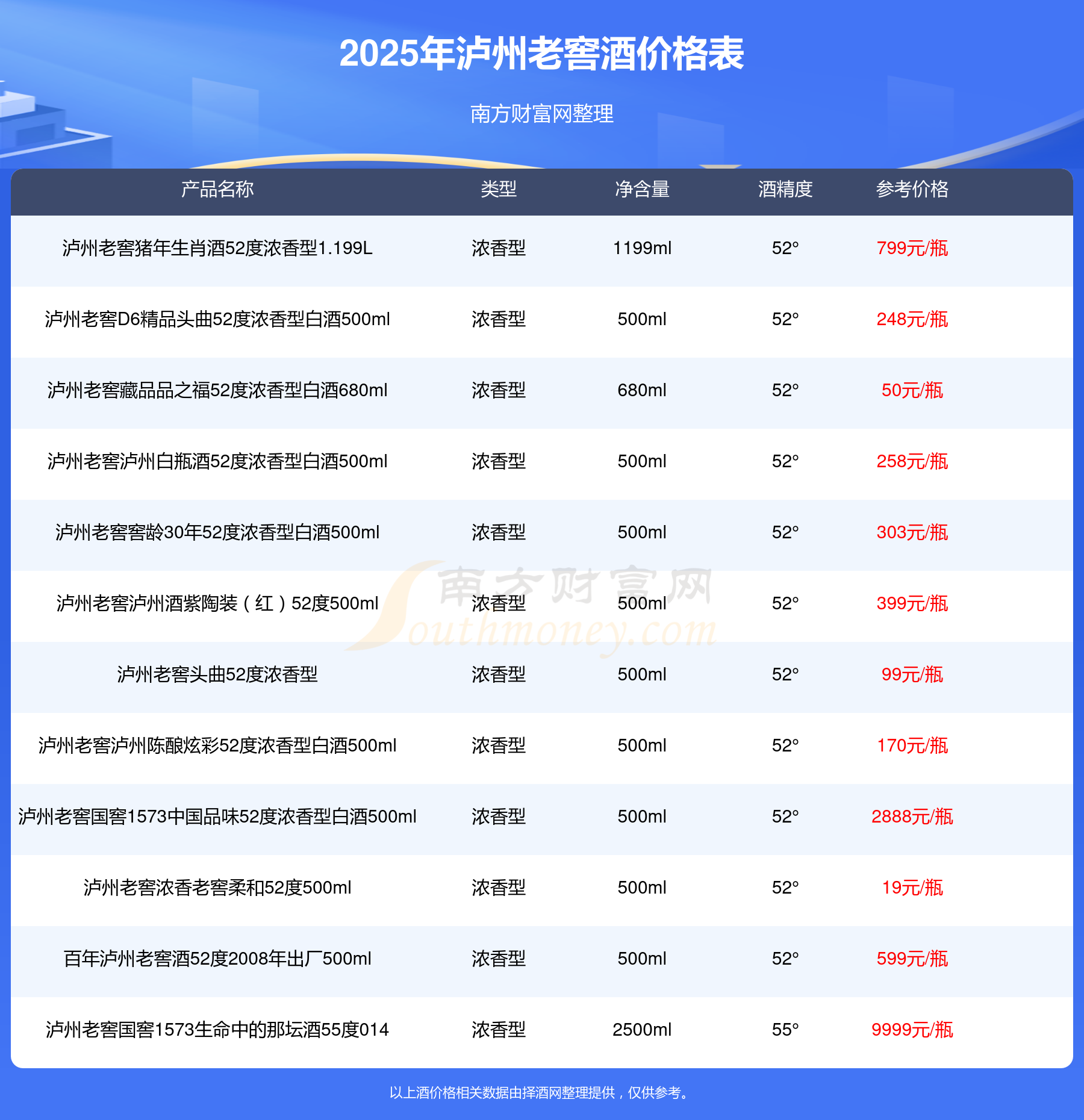Select the price 248元/瓶
The image size is (1084, 1120).
pyautogui.click(x=912, y=319)
